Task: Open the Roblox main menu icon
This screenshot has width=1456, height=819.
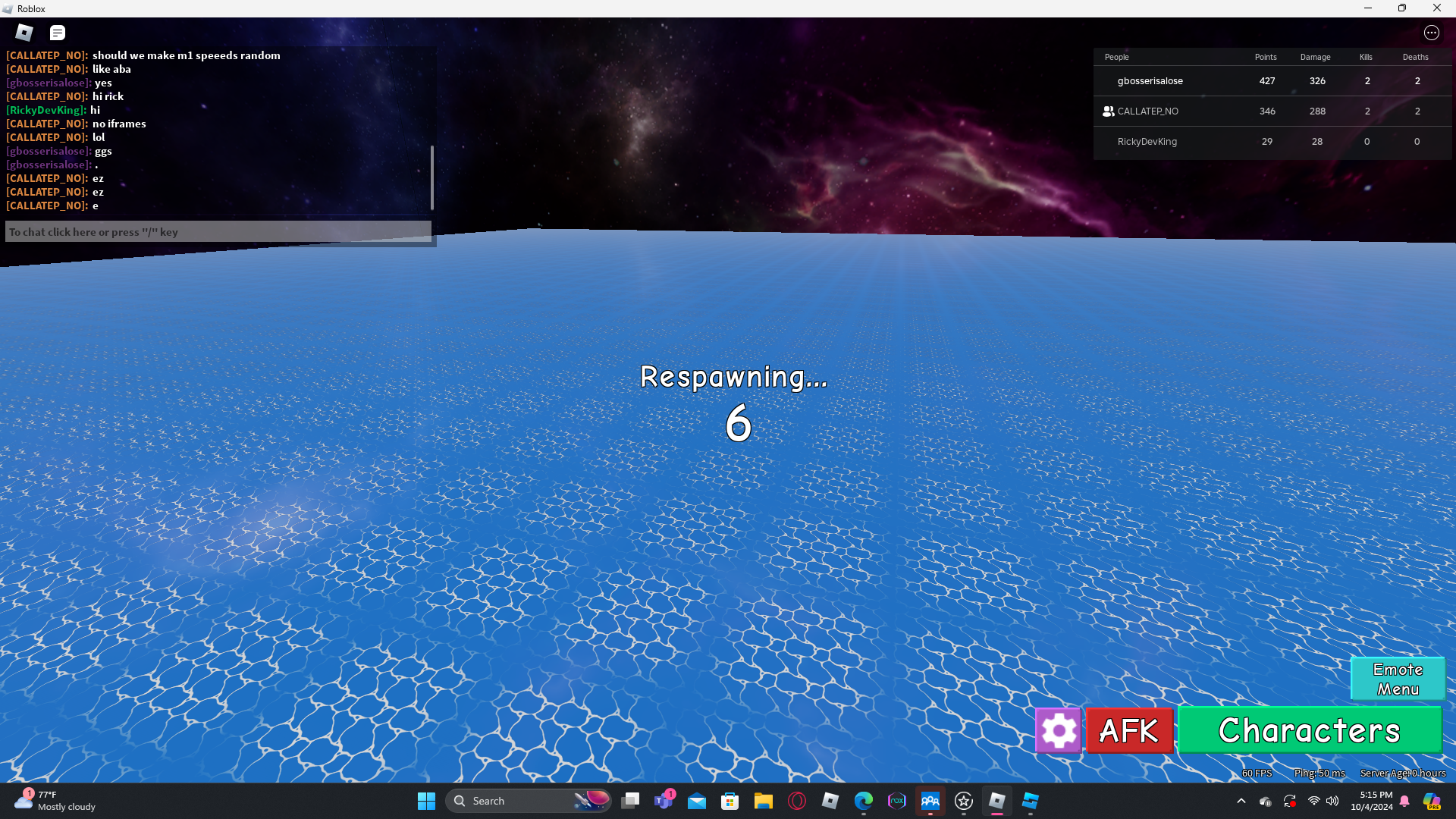Action: [x=24, y=33]
